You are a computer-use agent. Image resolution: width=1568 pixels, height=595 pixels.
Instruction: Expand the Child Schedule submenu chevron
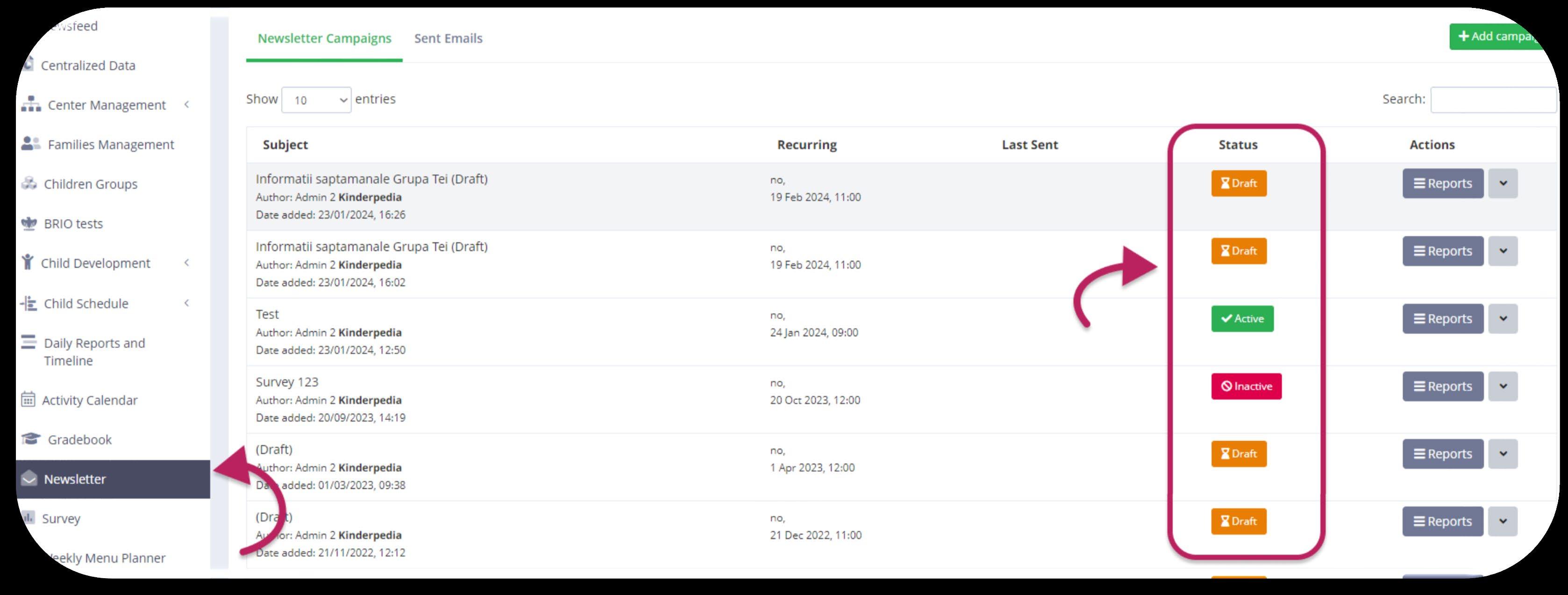tap(187, 303)
